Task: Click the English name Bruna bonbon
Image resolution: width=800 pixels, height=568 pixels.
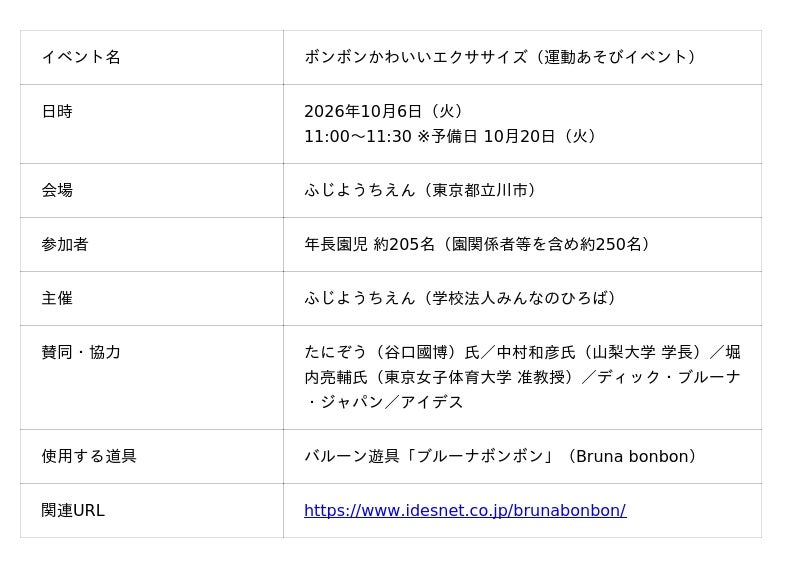Action: tap(632, 456)
